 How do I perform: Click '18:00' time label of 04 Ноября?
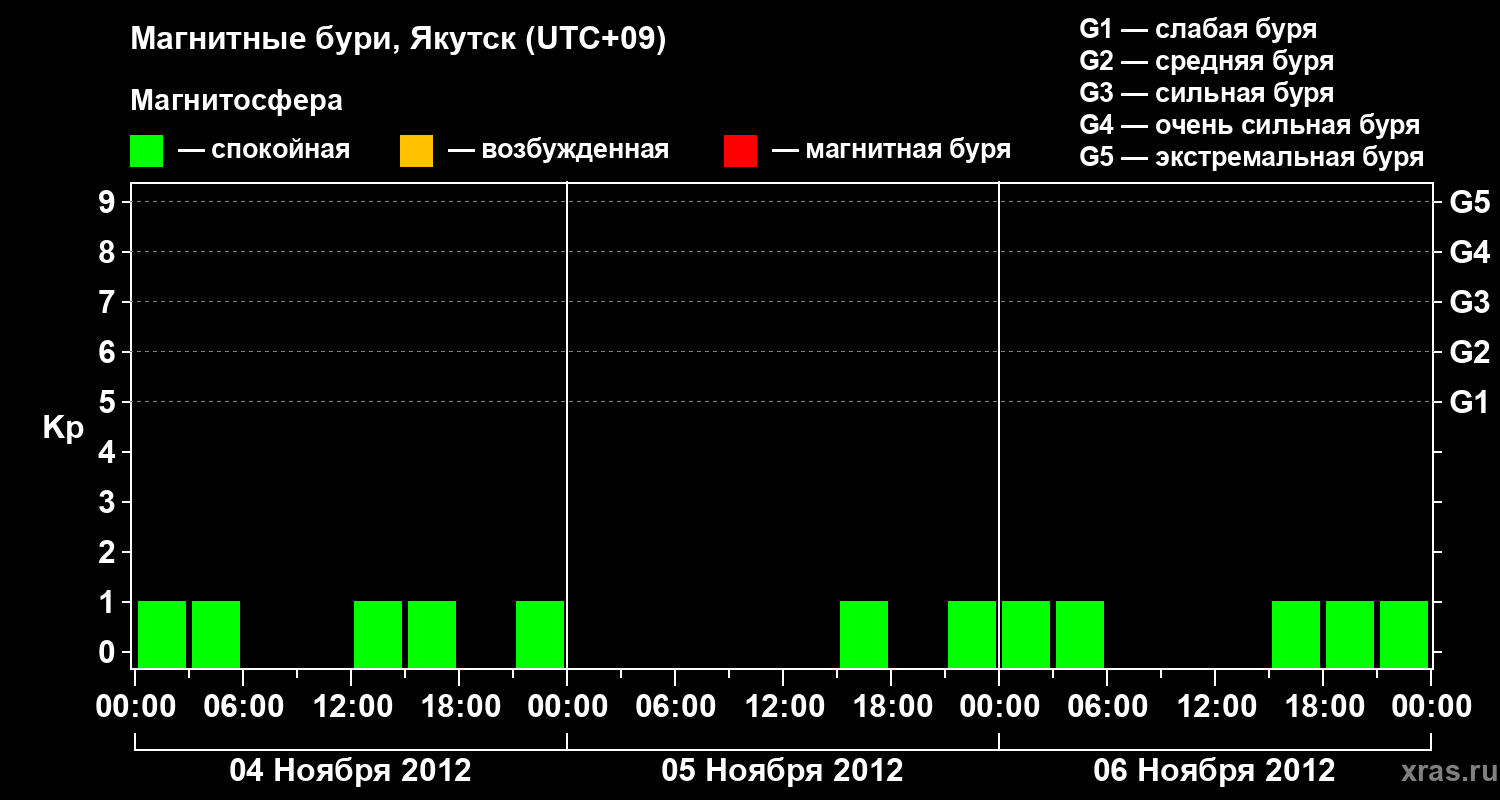coord(459,707)
